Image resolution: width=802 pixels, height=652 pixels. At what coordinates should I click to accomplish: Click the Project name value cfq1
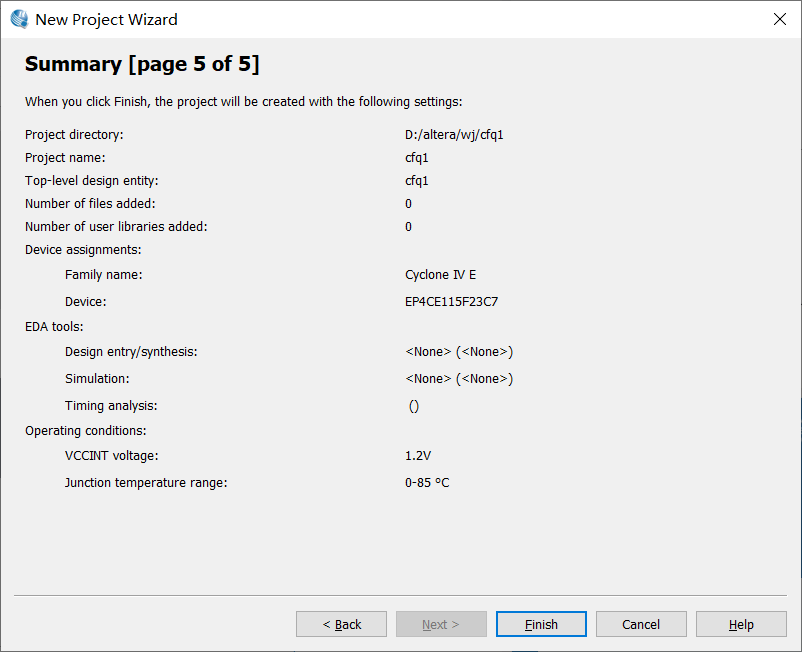416,158
